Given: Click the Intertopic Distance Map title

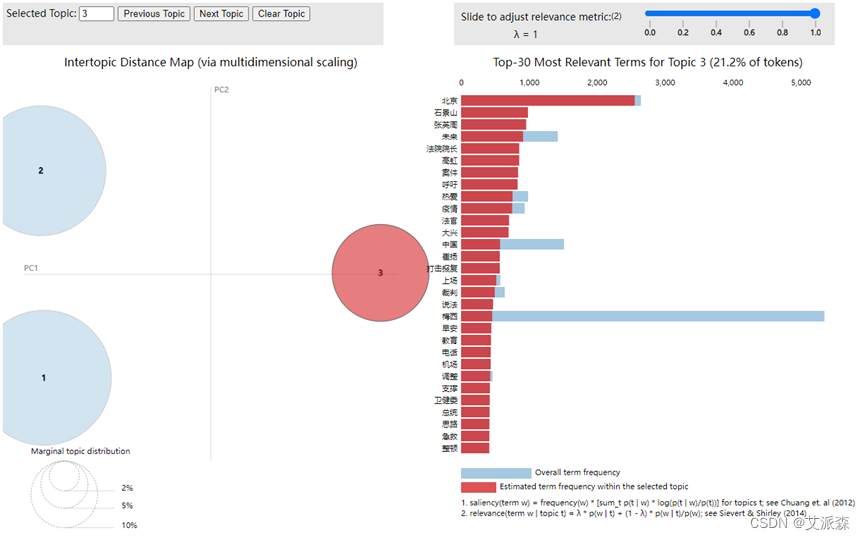Looking at the screenshot, I should [x=211, y=62].
